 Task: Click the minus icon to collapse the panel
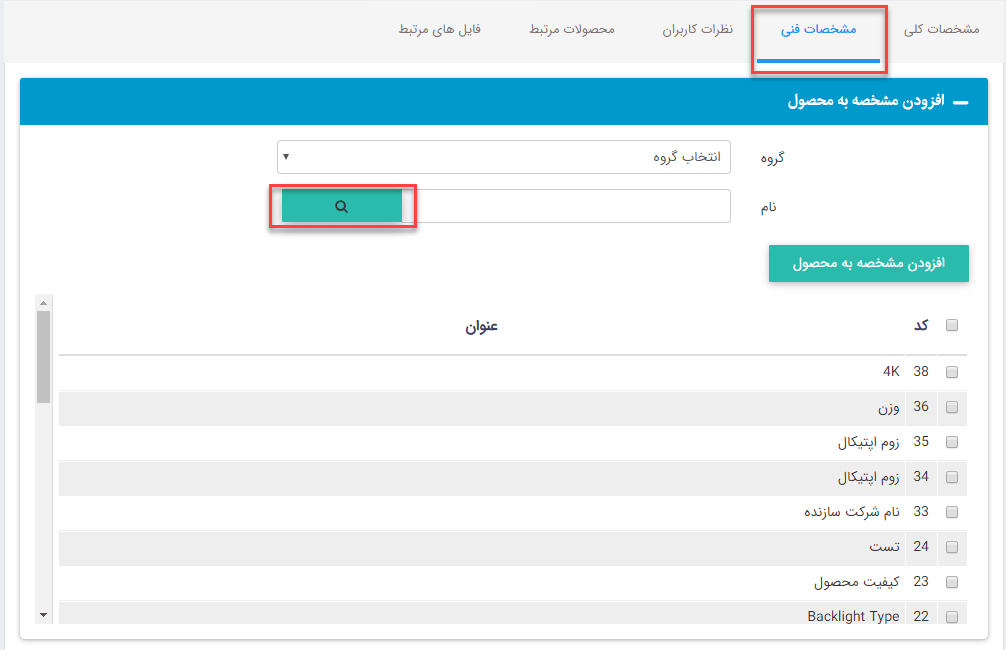[x=960, y=101]
